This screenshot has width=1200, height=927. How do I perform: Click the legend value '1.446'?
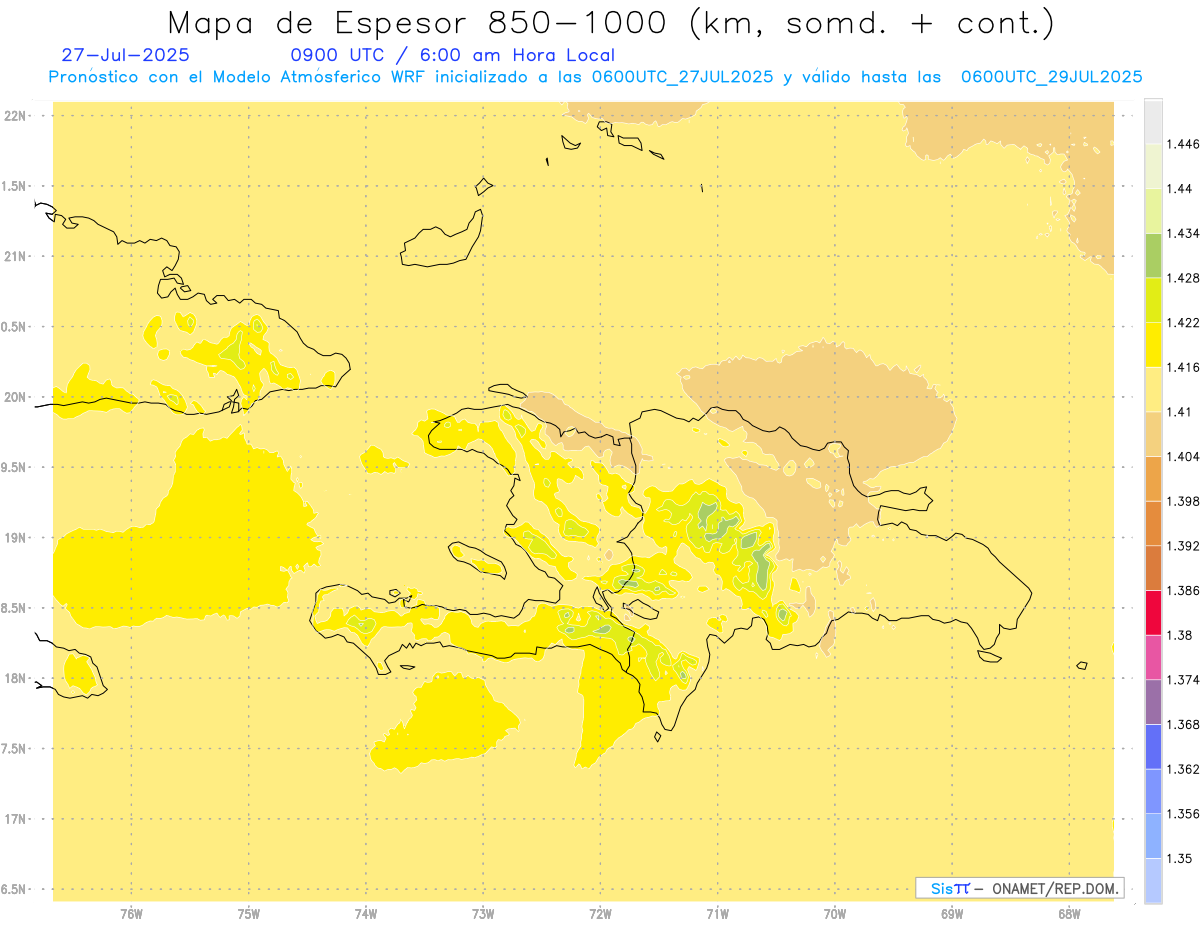point(1182,144)
